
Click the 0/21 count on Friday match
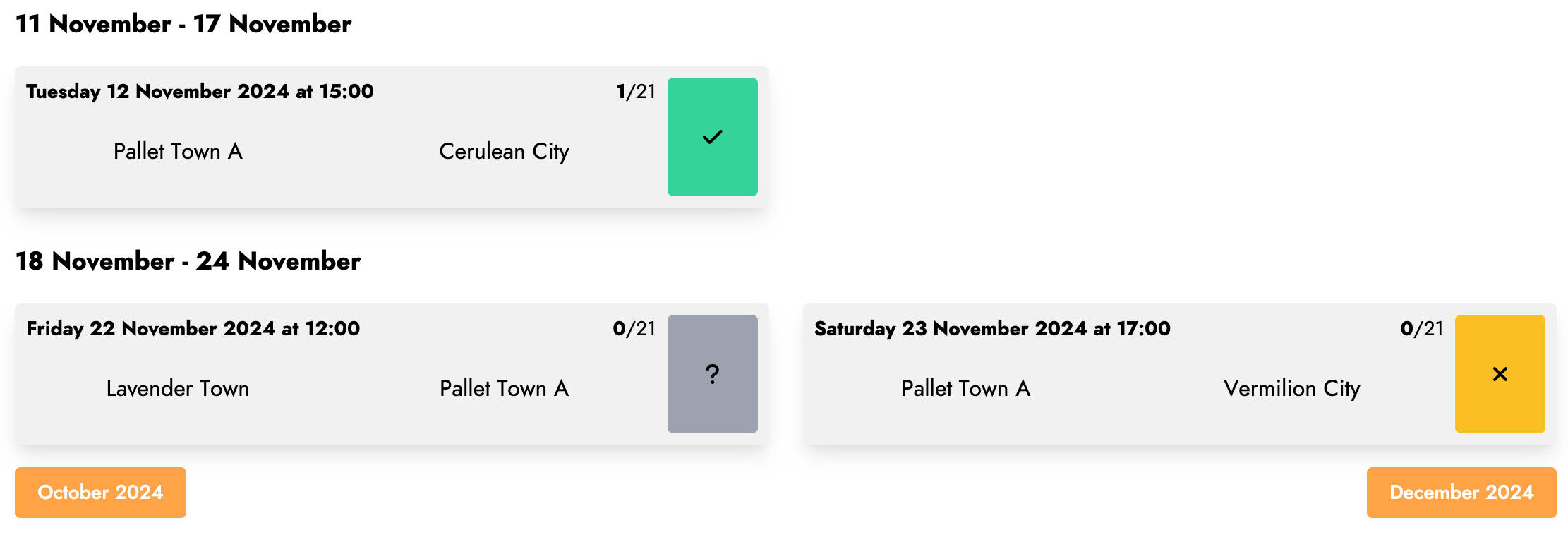click(x=634, y=329)
